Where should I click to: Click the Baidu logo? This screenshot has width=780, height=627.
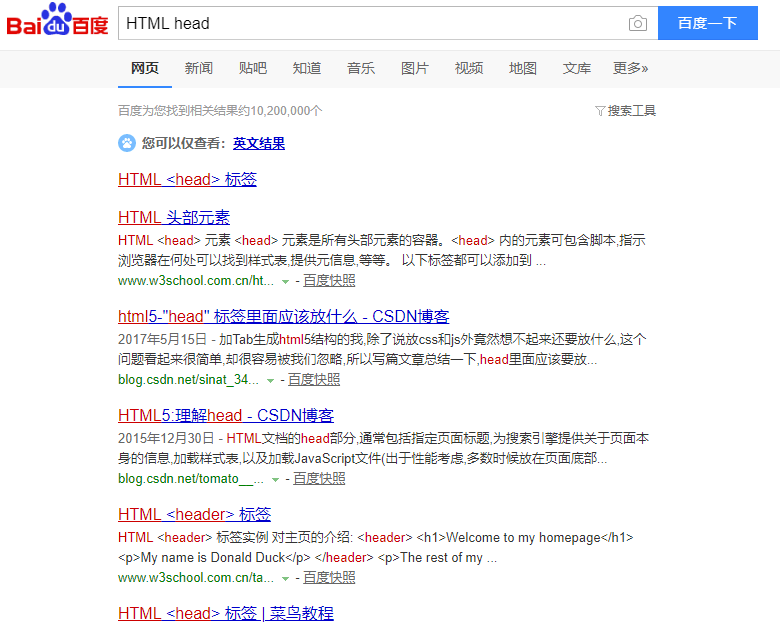tap(57, 22)
